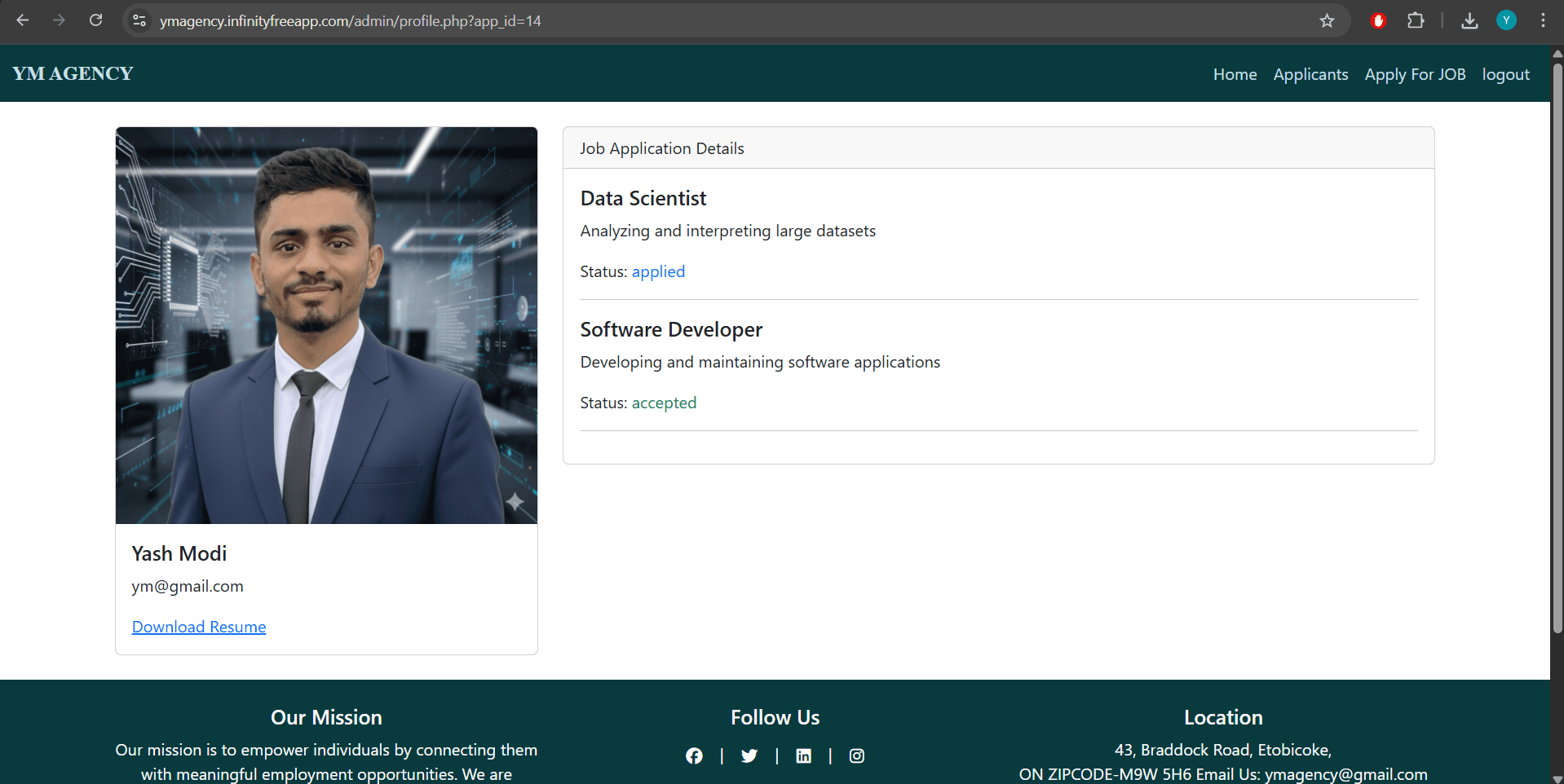
Task: Reload the page with refresh icon
Action: click(96, 20)
